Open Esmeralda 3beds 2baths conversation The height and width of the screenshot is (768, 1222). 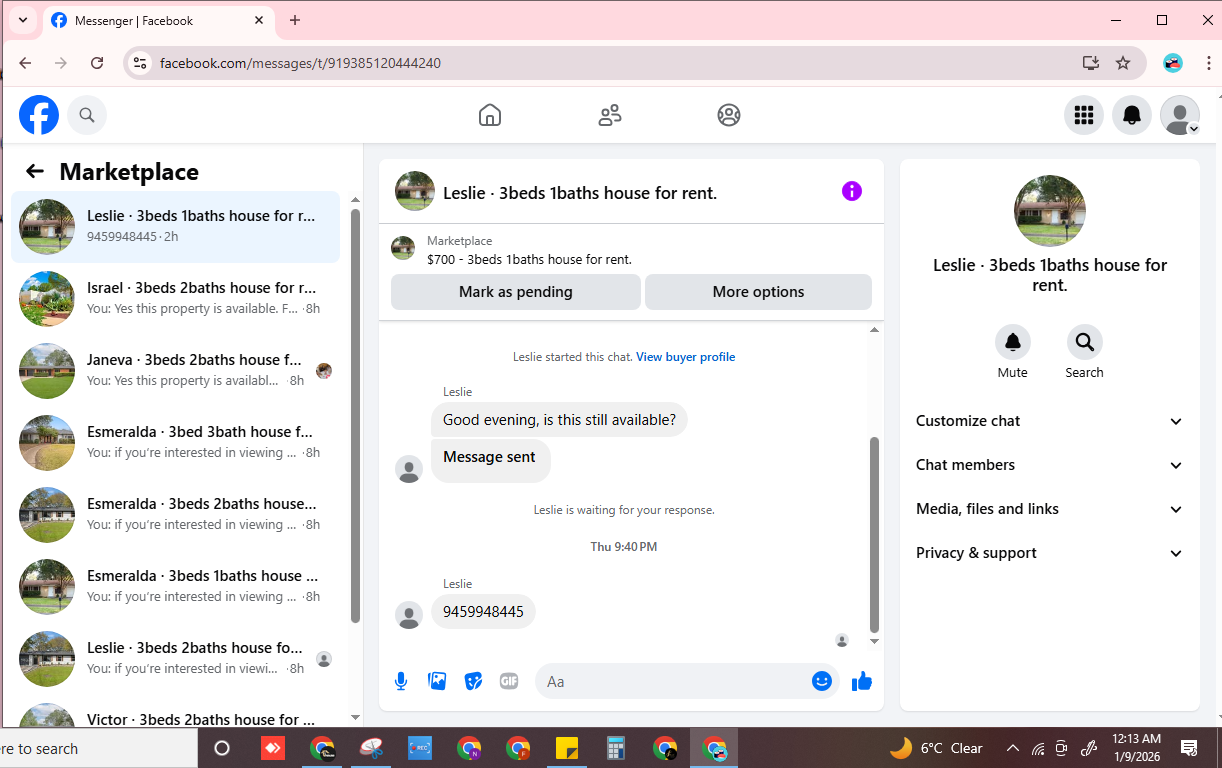click(x=176, y=515)
